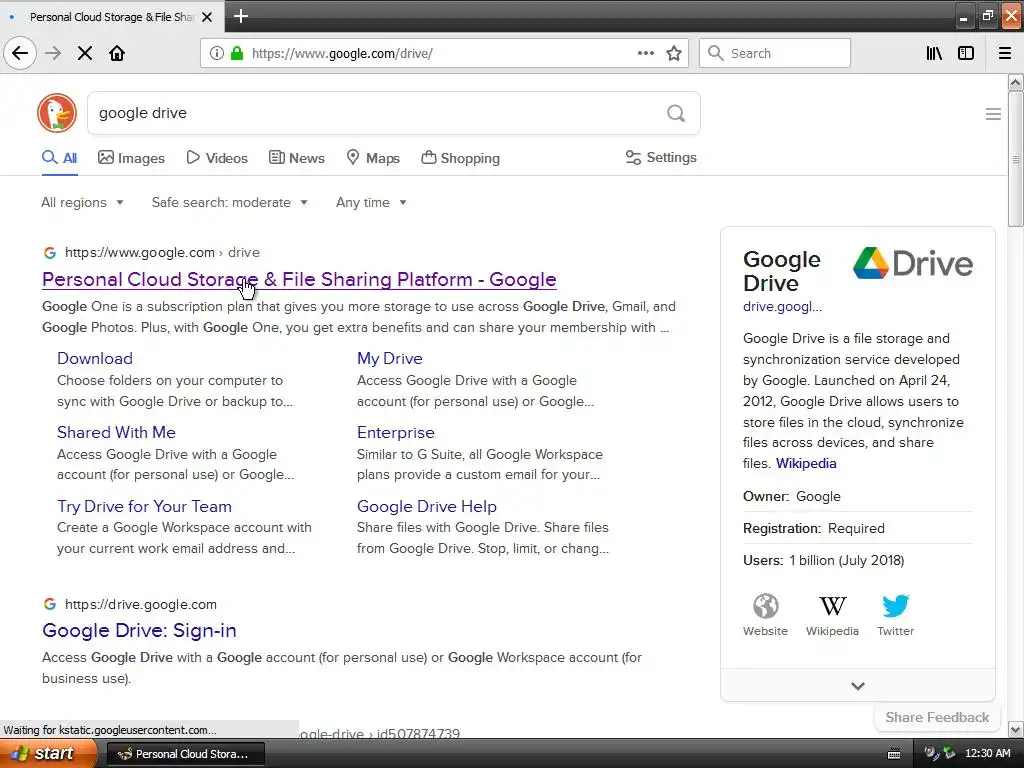Open the browser home page icon
The width and height of the screenshot is (1024, 768).
coord(117,54)
